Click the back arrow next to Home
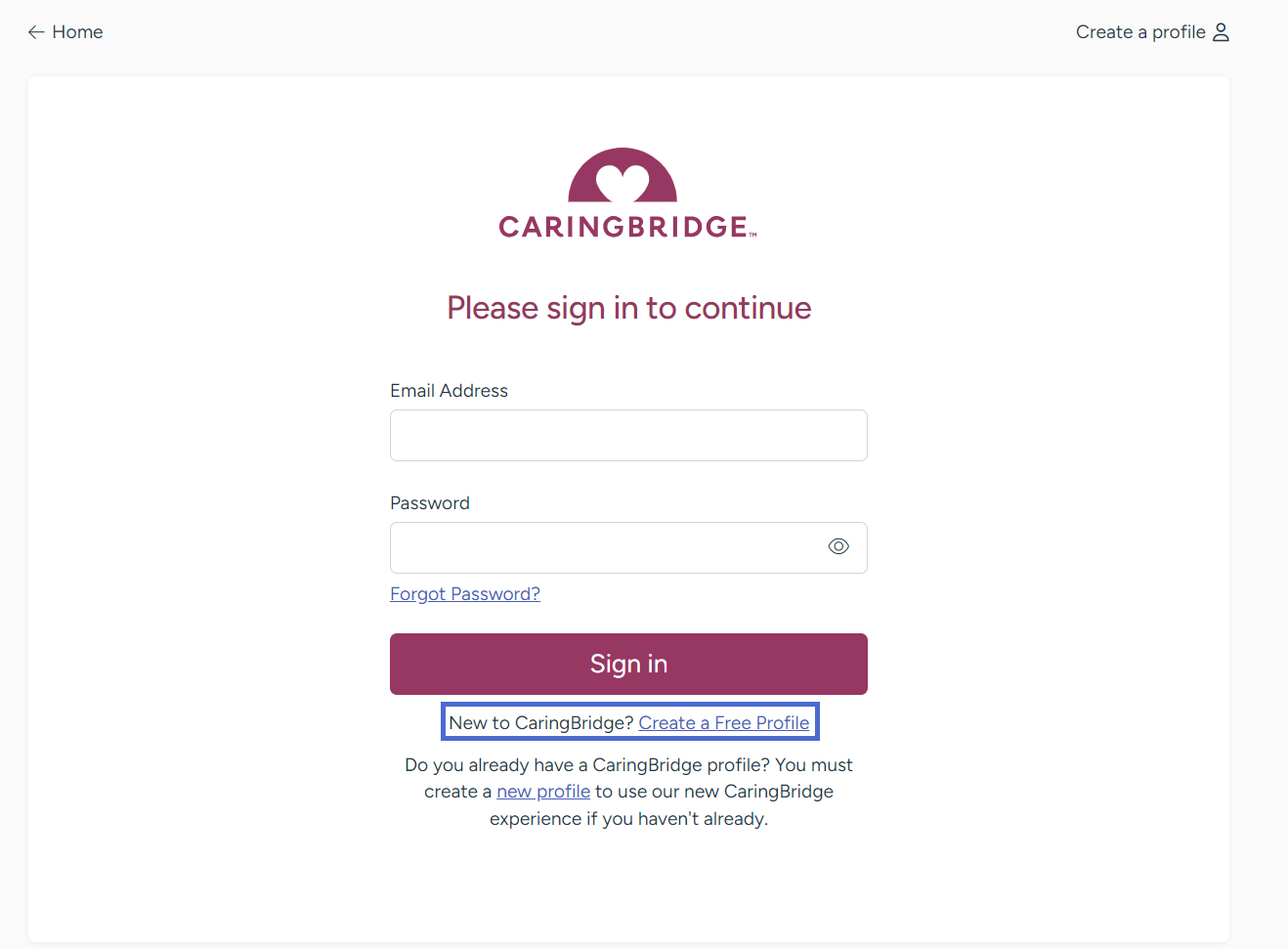1288x949 pixels. 36,31
